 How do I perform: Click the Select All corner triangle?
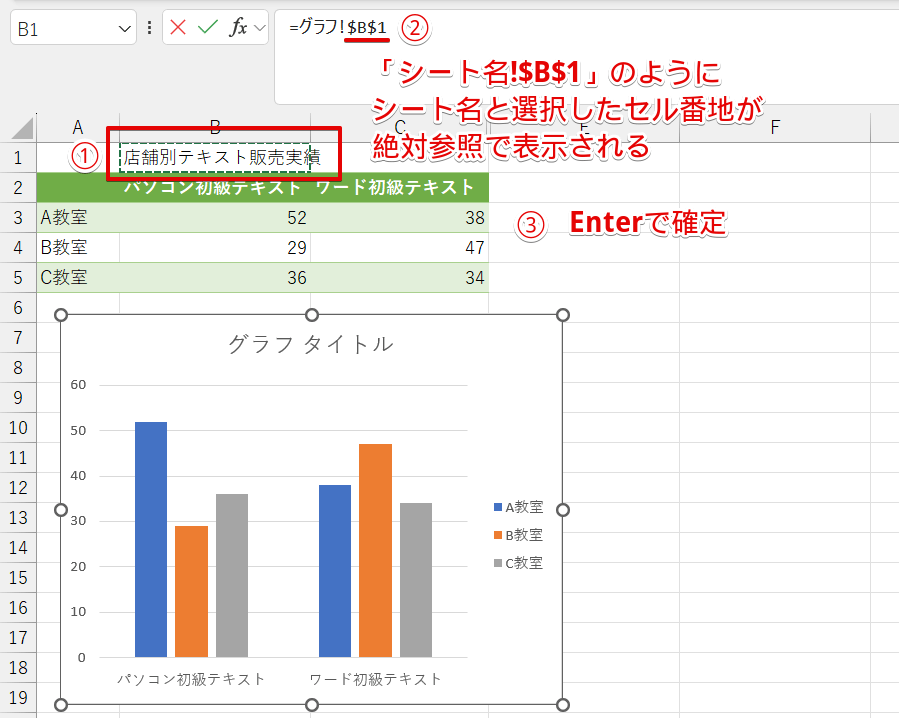22,128
